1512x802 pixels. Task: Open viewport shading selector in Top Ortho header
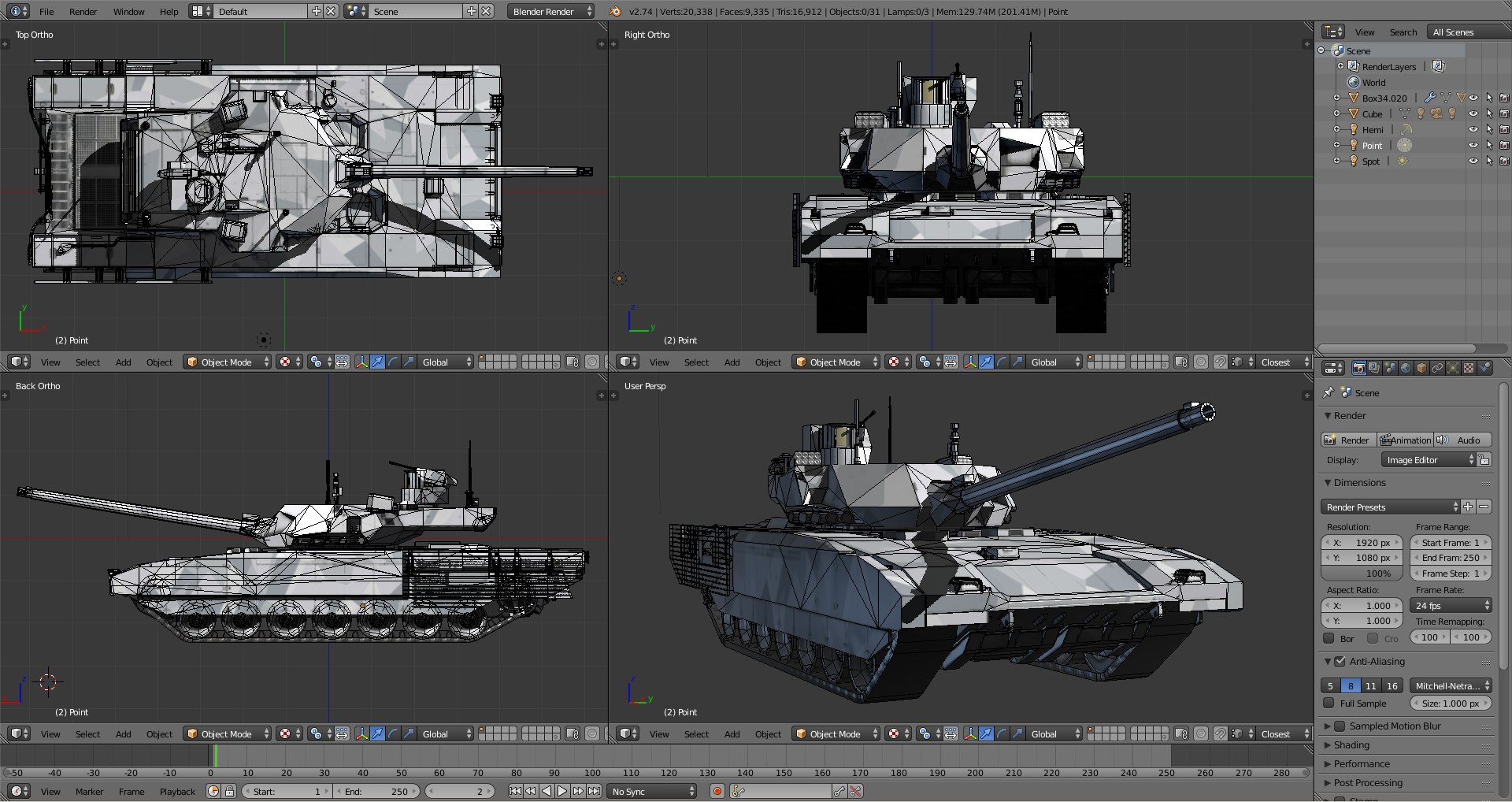pyautogui.click(x=288, y=362)
